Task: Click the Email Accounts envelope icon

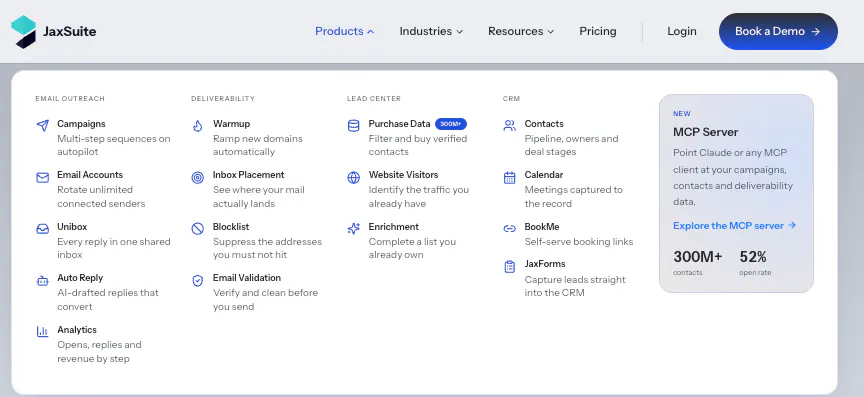Action: coord(42,178)
